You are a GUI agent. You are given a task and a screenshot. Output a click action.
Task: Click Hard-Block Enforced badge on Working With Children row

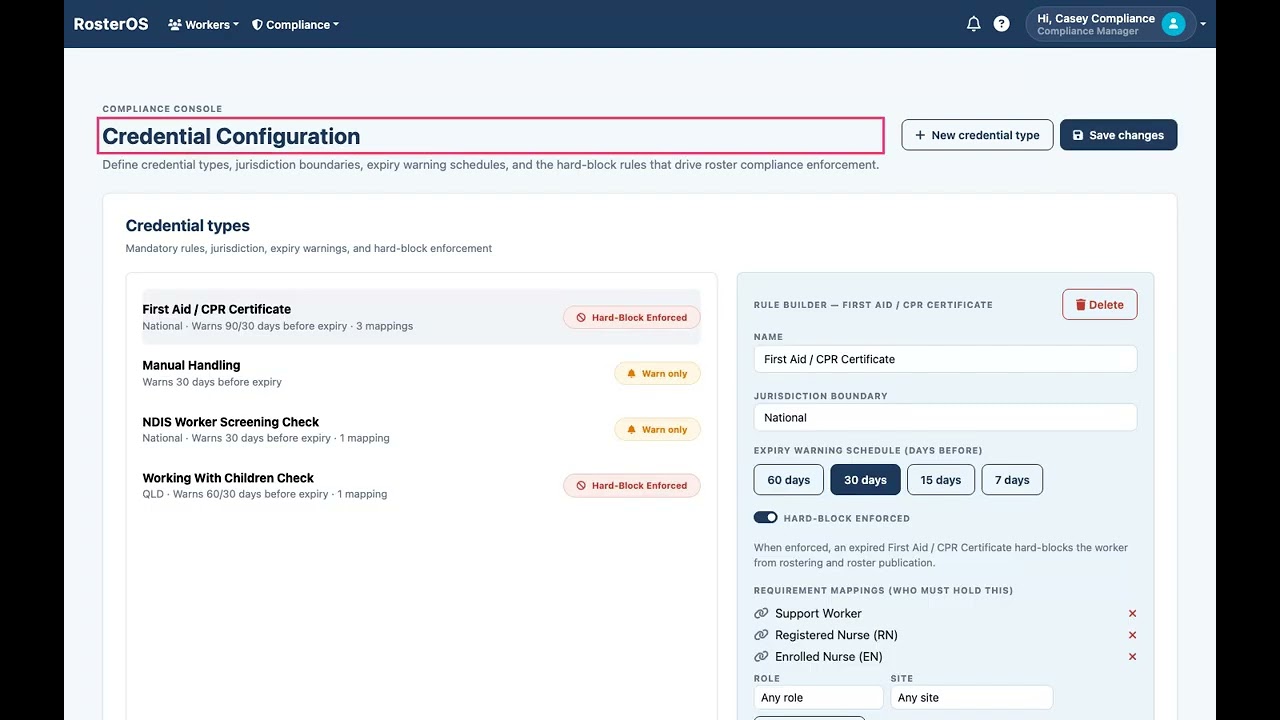(632, 485)
